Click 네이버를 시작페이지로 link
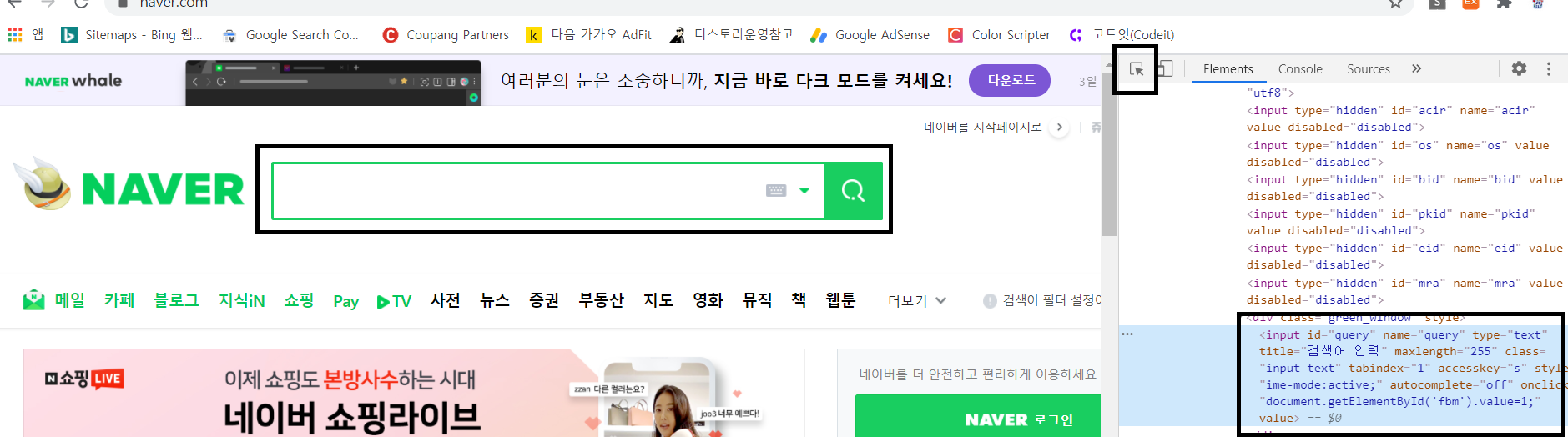Screen dimensions: 1568x437 [982, 127]
